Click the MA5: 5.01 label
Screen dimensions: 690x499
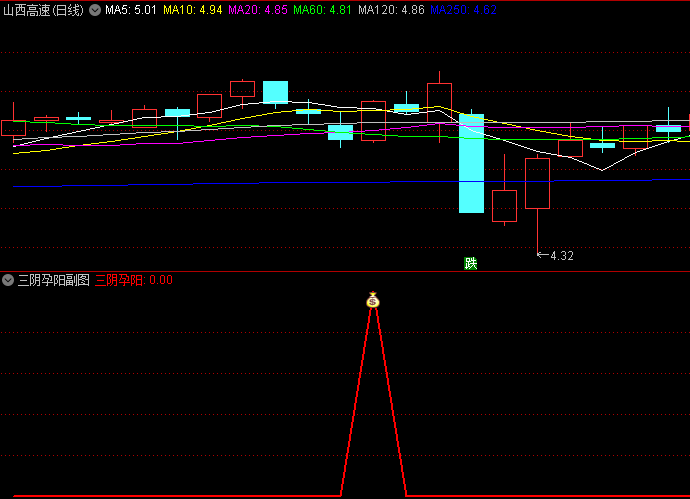tap(131, 10)
